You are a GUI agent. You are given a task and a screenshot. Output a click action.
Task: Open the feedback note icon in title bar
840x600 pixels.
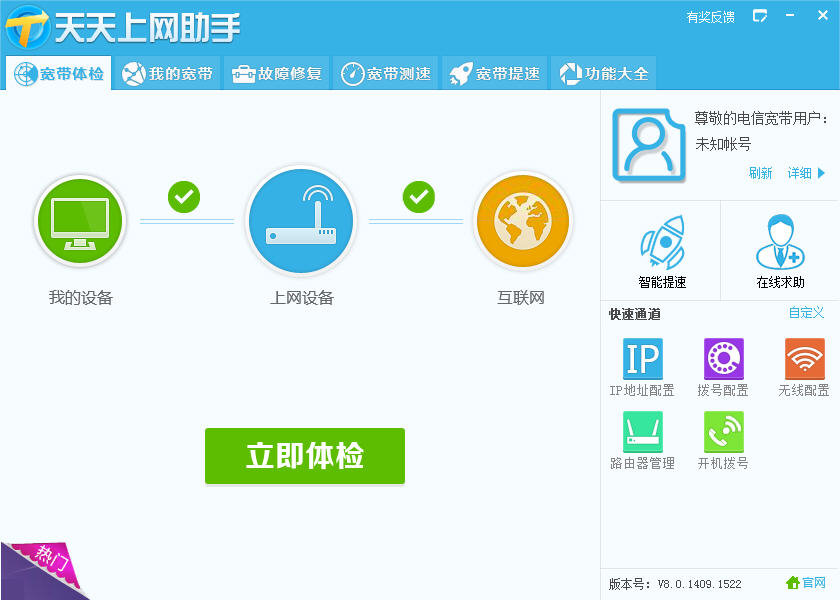pyautogui.click(x=762, y=17)
